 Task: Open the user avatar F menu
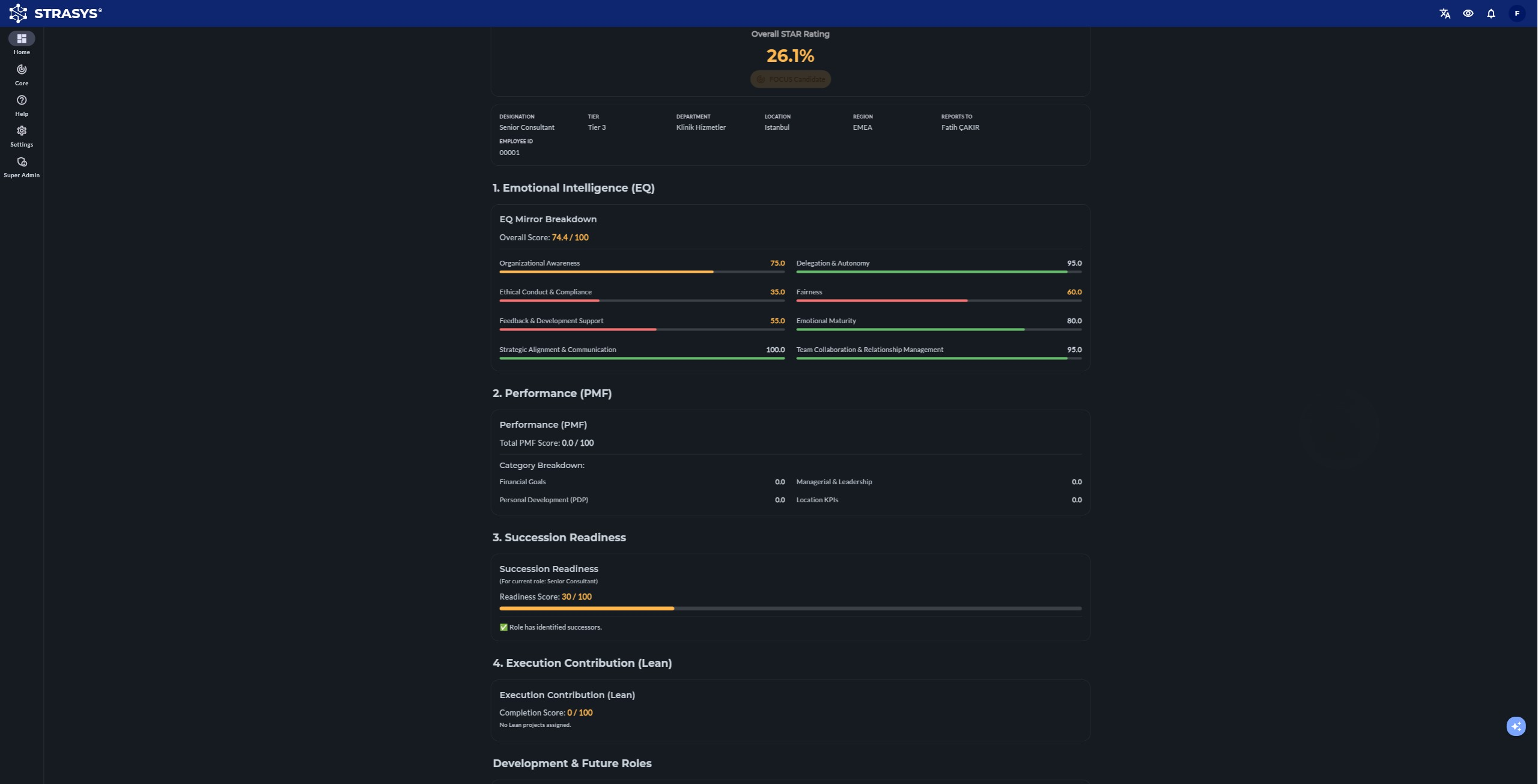[1517, 13]
